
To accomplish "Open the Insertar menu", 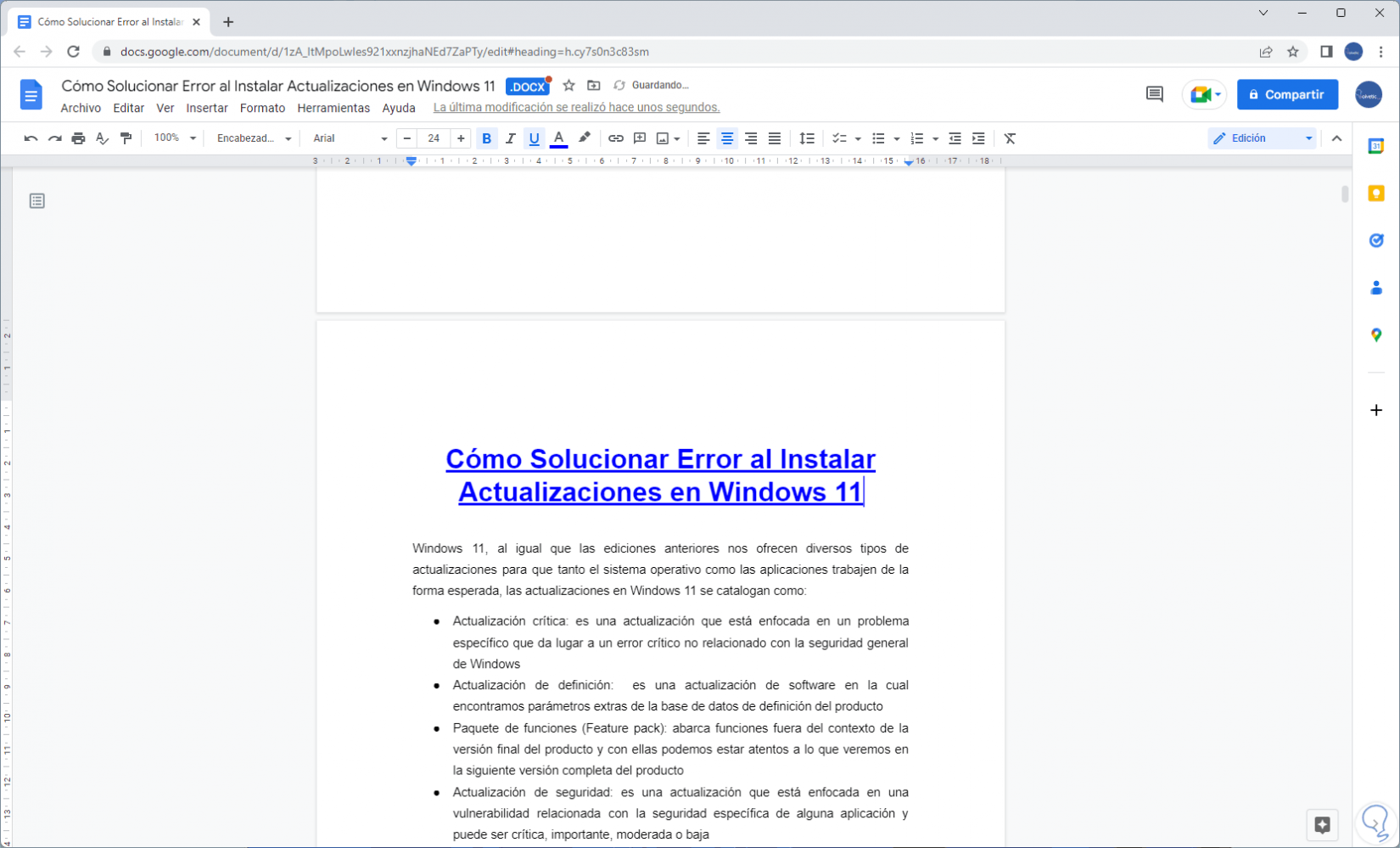I will (x=207, y=108).
